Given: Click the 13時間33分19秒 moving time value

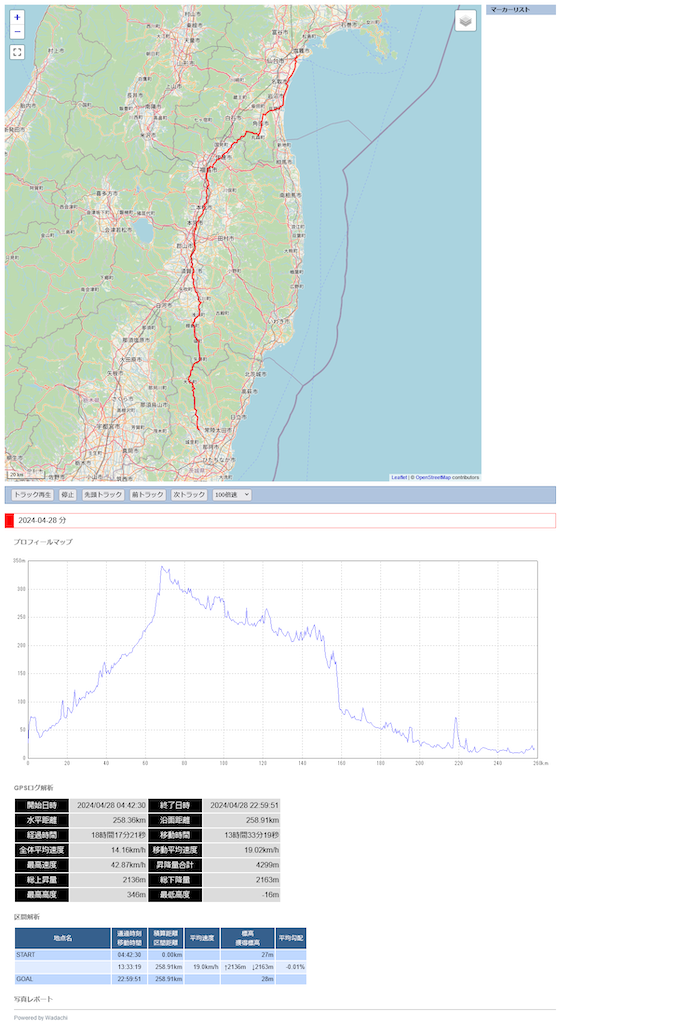Looking at the screenshot, I should (242, 835).
